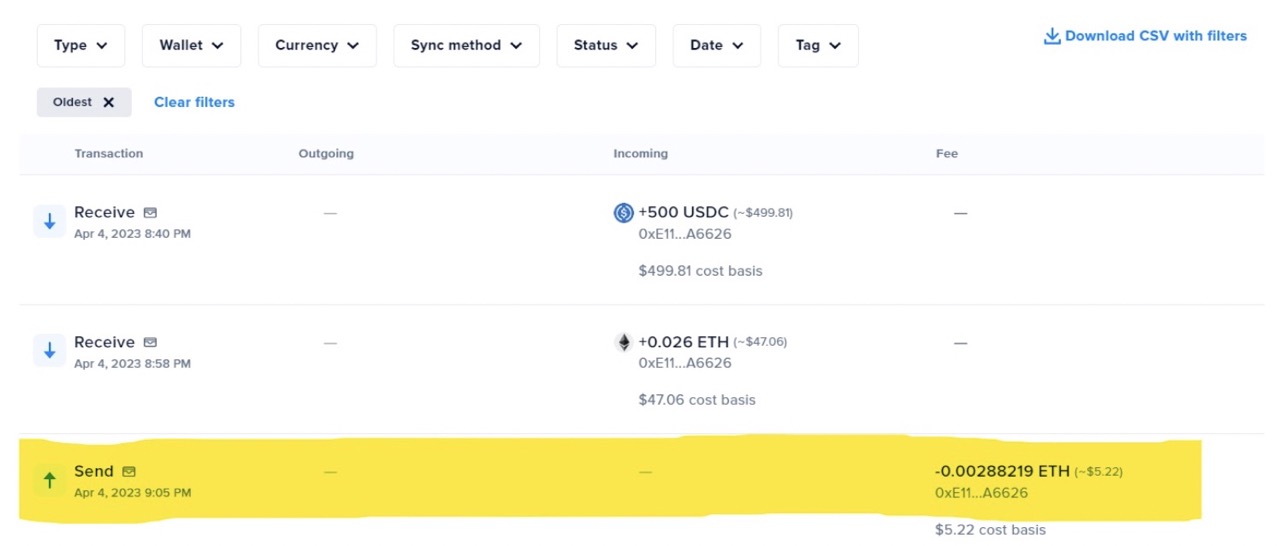
Task: Expand the Tag filter dropdown
Action: (818, 46)
